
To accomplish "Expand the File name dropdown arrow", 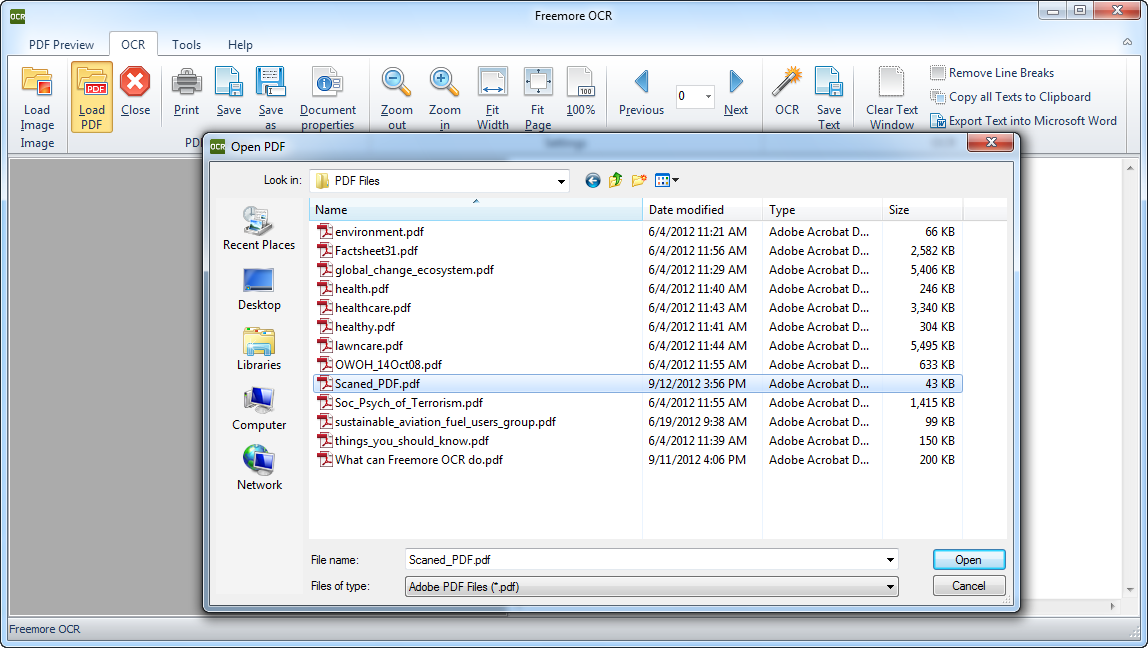I will [x=890, y=560].
